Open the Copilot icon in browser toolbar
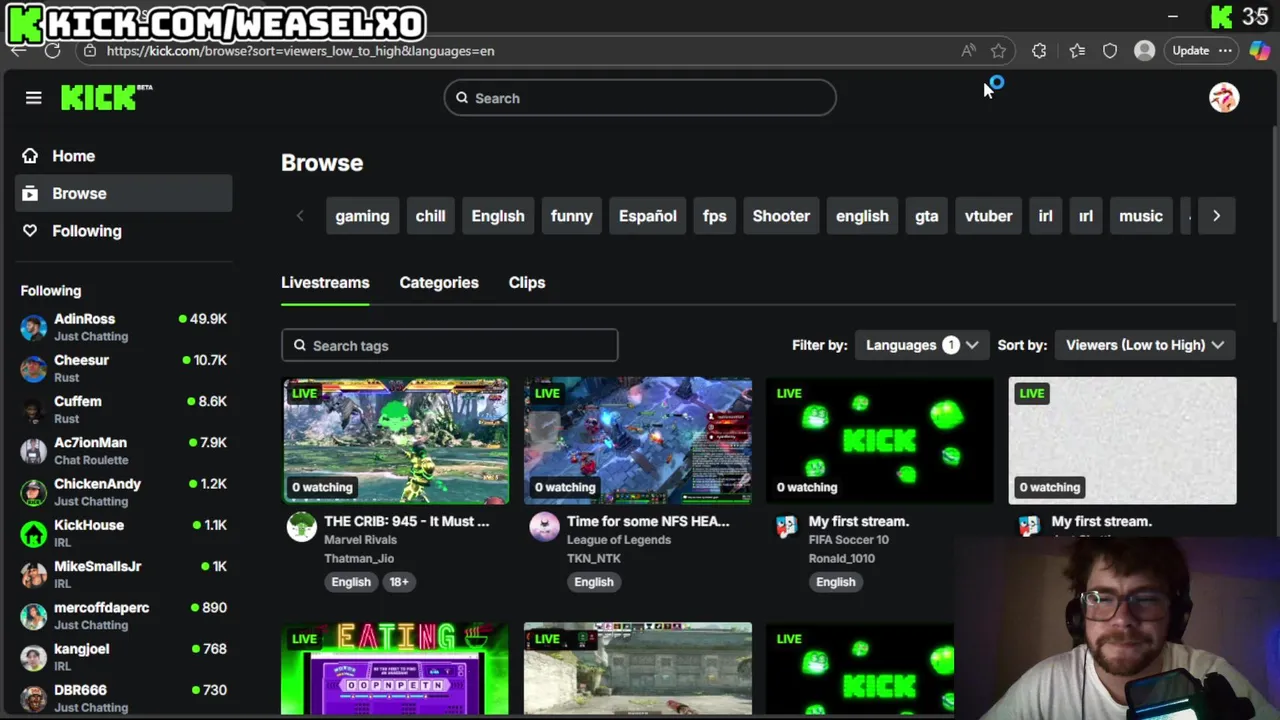The height and width of the screenshot is (720, 1280). [x=1260, y=50]
